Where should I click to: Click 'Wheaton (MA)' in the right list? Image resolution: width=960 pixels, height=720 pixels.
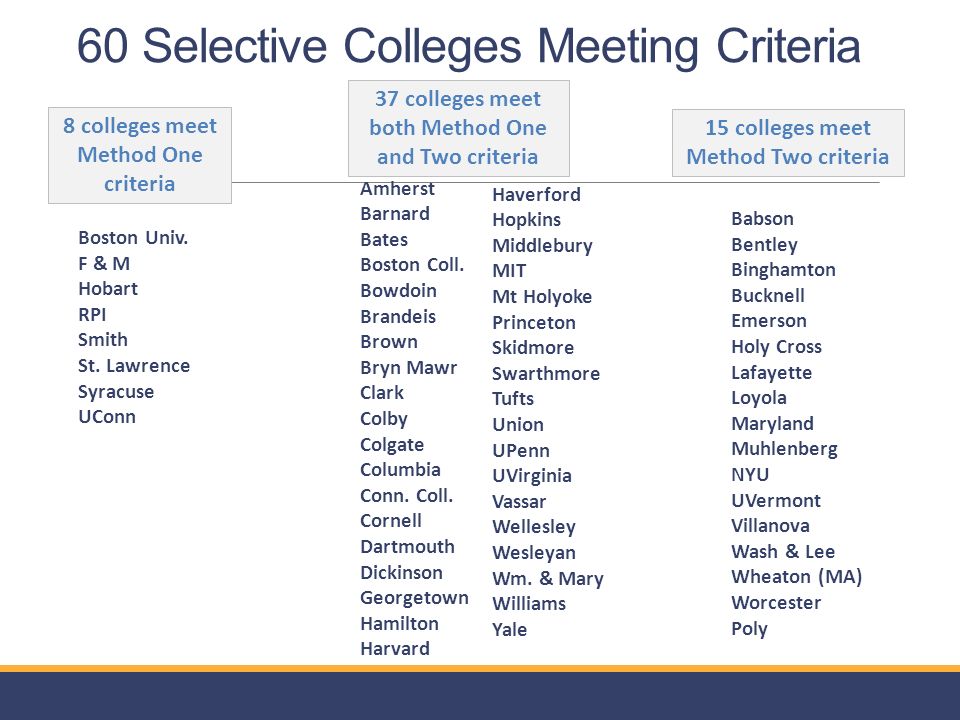click(797, 577)
